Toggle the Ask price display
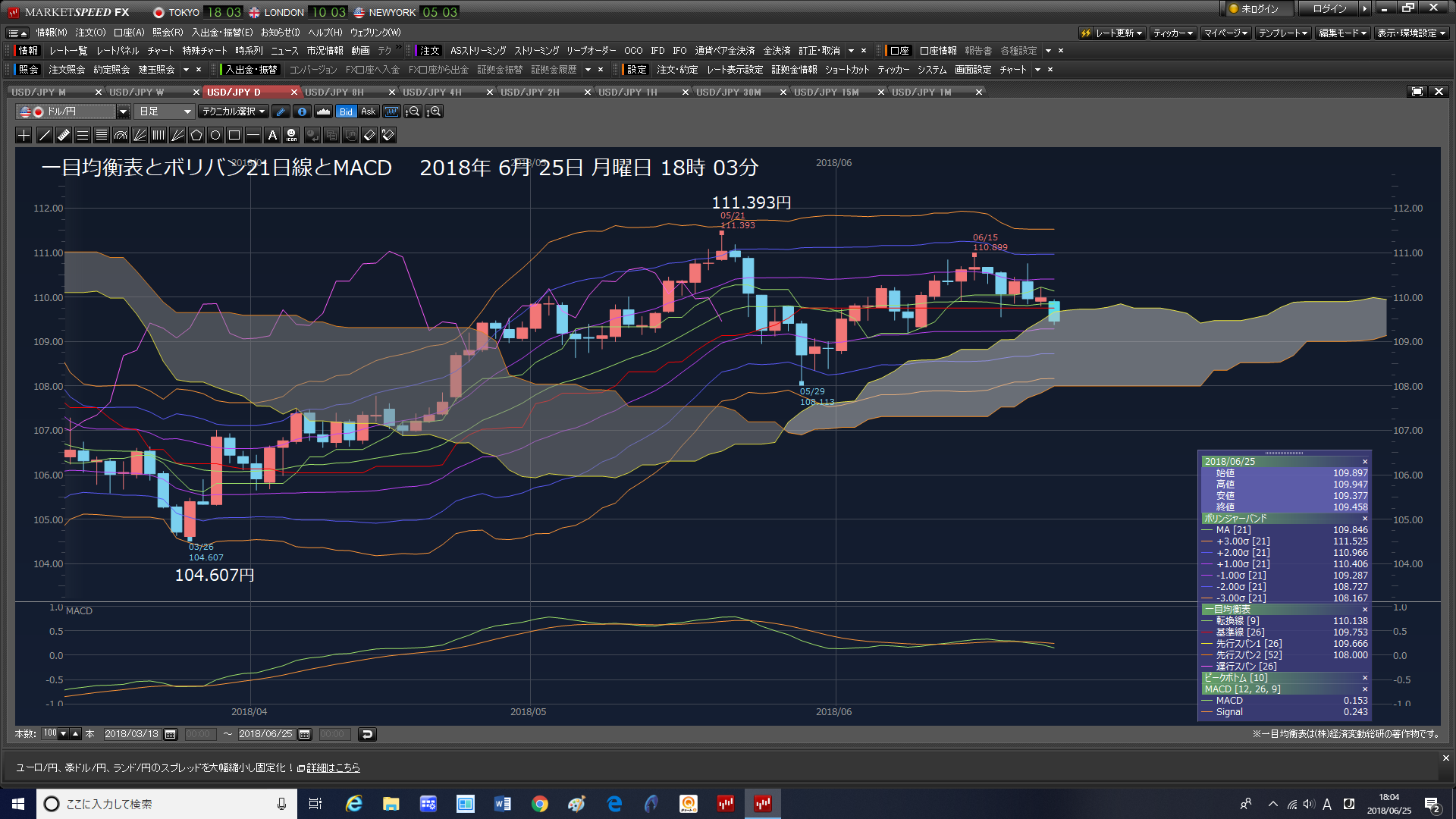 tap(369, 111)
